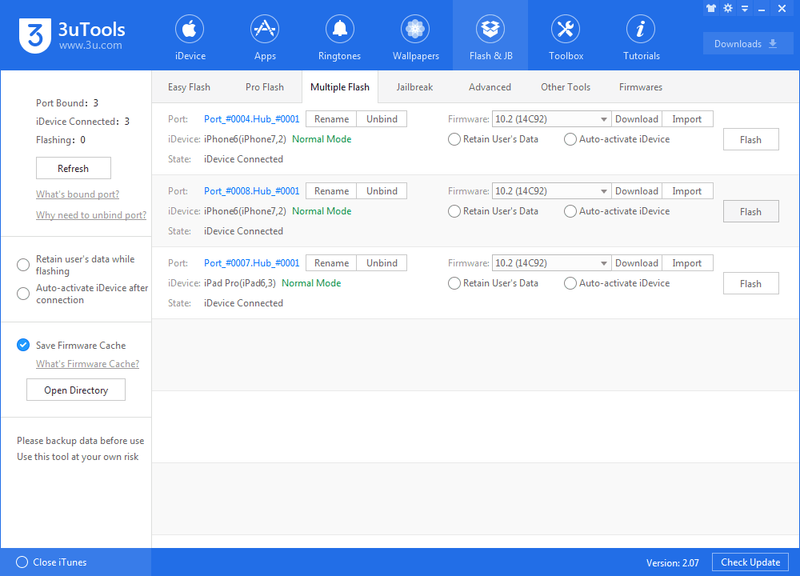The height and width of the screenshot is (576, 800).
Task: Expand firmware dropdown for Port_#0007
Action: (x=604, y=263)
